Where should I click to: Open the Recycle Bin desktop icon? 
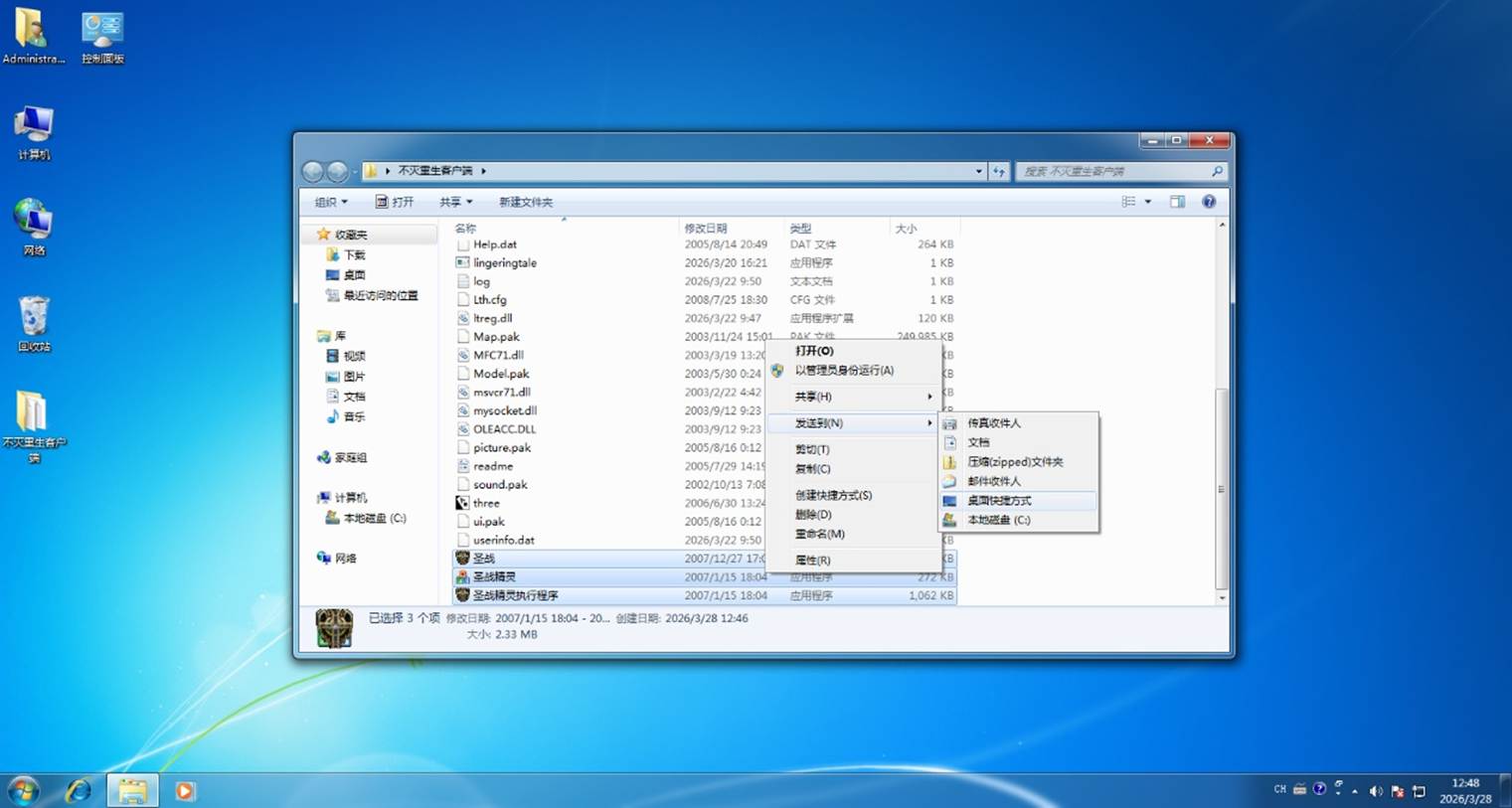34,320
